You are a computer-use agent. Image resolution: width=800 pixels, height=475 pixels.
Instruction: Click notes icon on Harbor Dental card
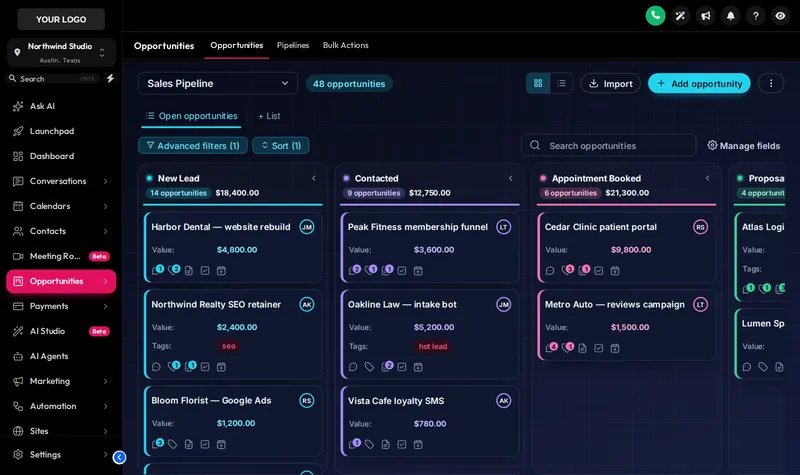189,270
